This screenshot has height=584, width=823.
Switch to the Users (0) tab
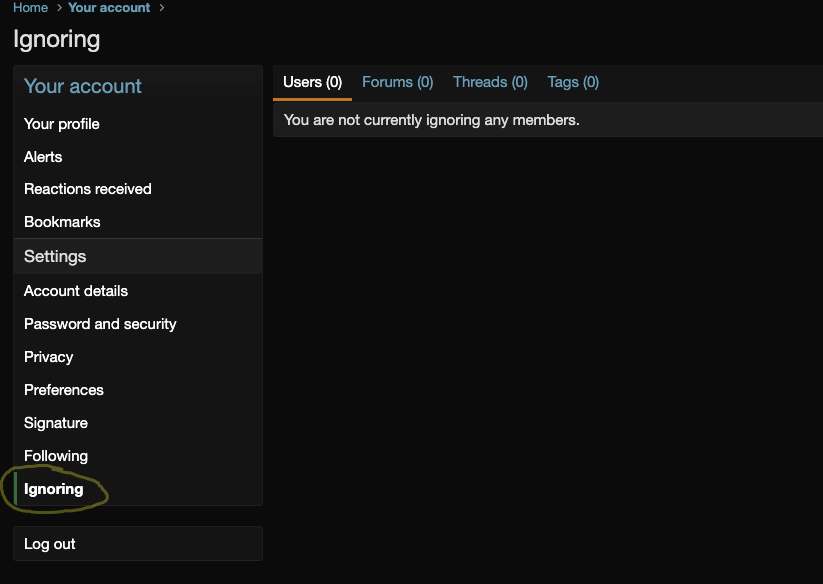point(312,82)
